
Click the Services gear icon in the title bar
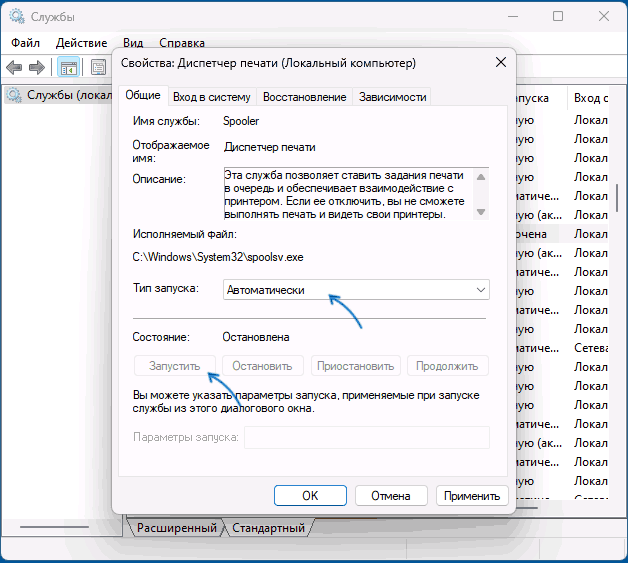coord(17,16)
